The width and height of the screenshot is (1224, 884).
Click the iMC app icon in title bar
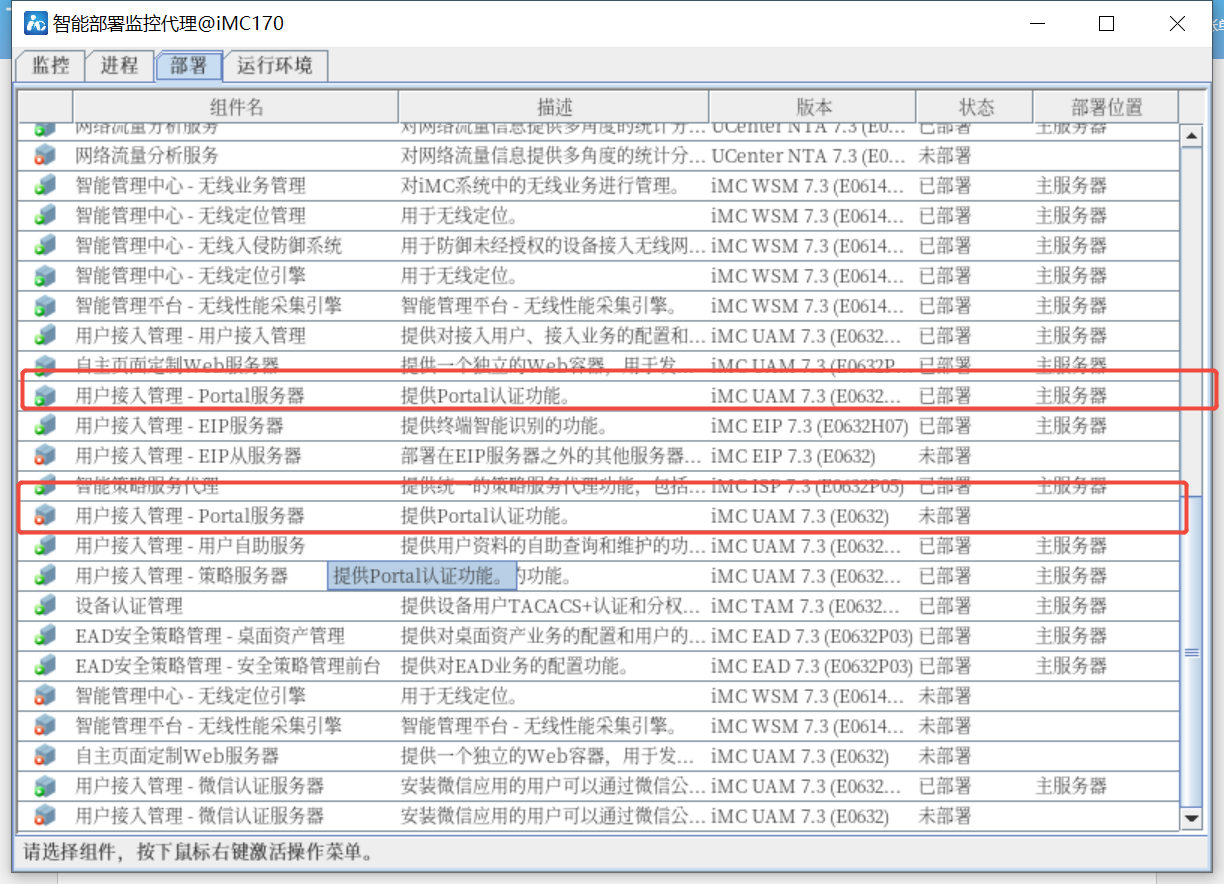(35, 23)
